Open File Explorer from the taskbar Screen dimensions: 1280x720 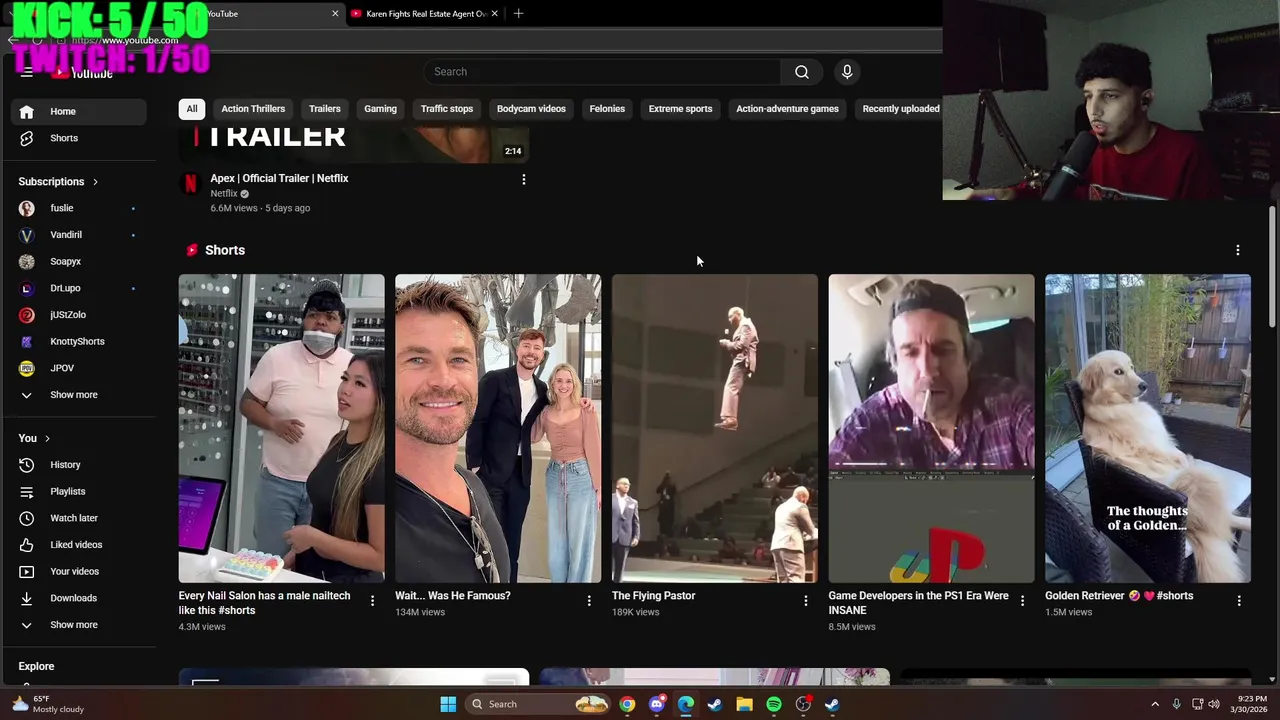pyautogui.click(x=744, y=704)
